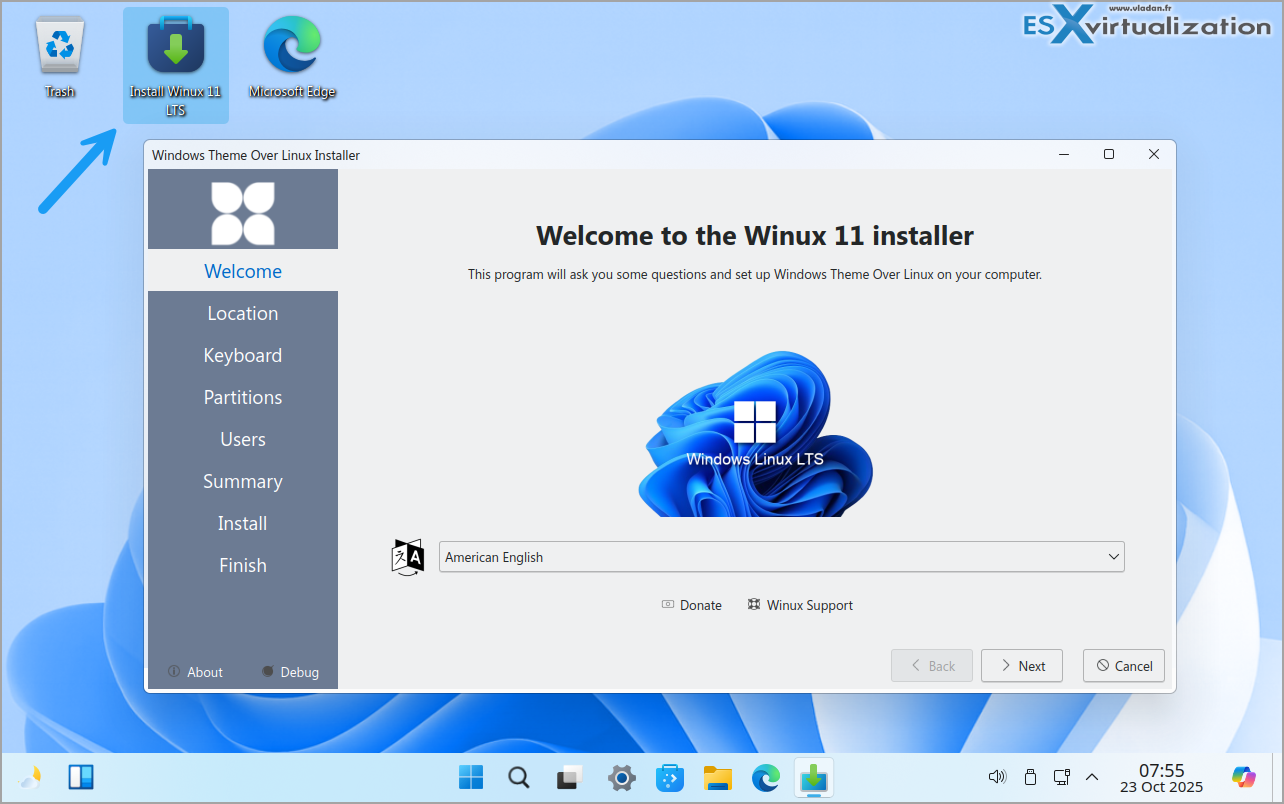This screenshot has height=804, width=1284.
Task: Open the Winux Support link
Action: (x=800, y=605)
